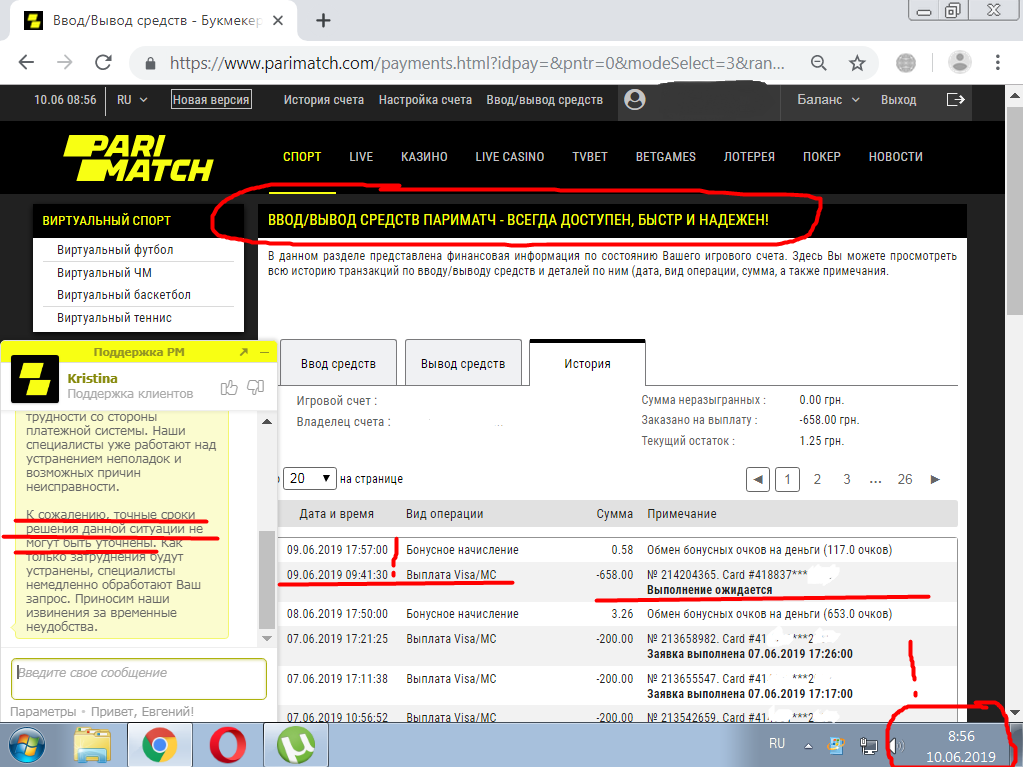Screen dimensions: 1023x767
Task: Open the КАЗИНО menu section
Action: 424,157
